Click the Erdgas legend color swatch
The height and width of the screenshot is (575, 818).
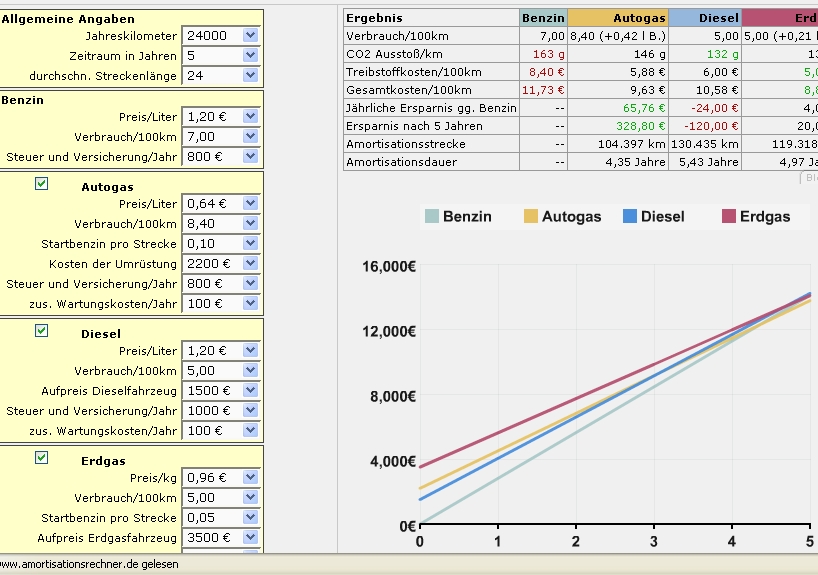pos(728,216)
